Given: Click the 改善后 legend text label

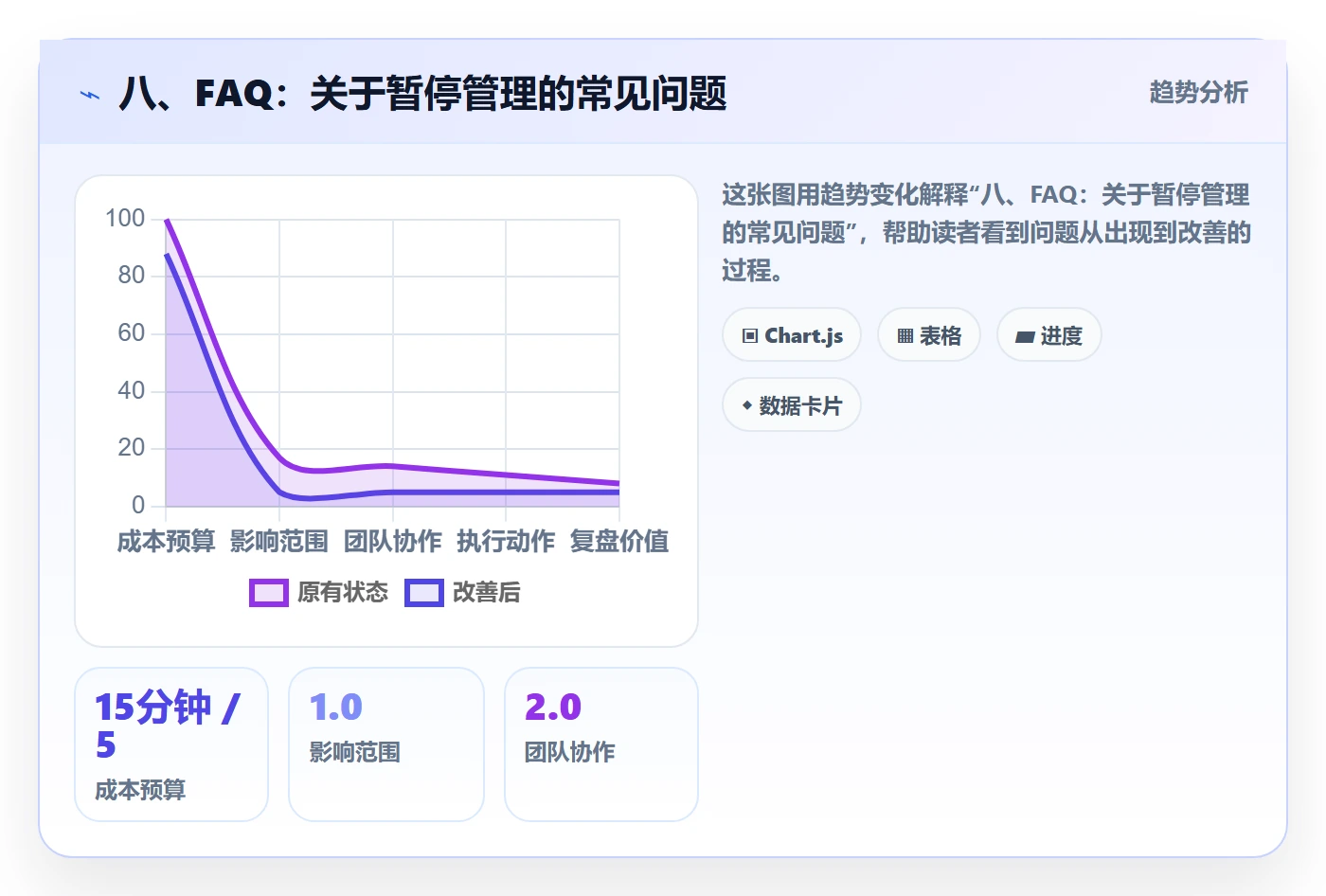Looking at the screenshot, I should click(487, 593).
